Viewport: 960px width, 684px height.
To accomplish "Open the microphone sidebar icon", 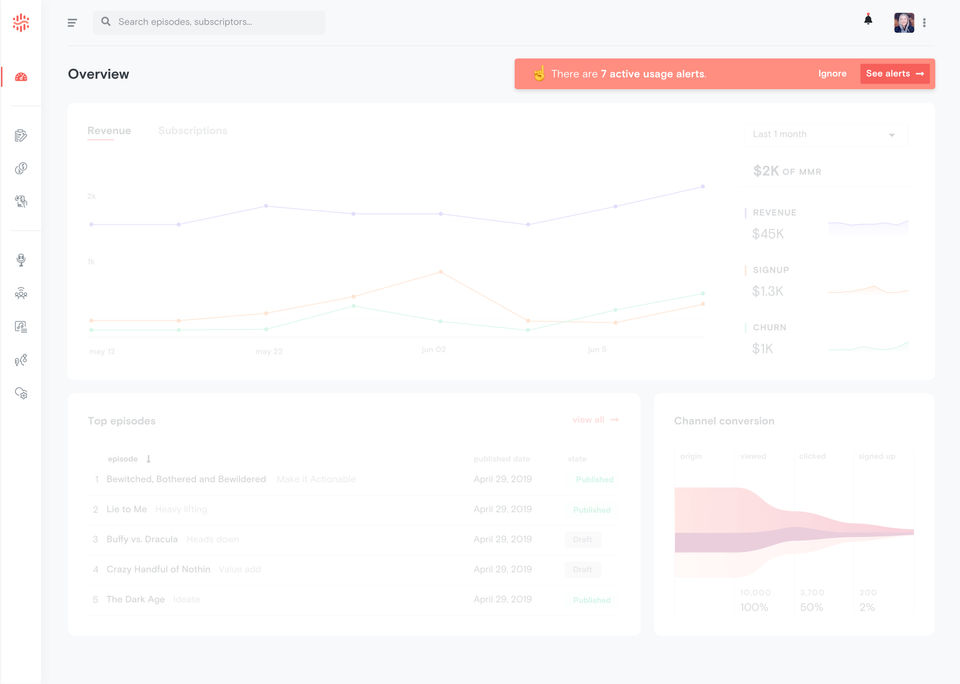I will tap(21, 260).
